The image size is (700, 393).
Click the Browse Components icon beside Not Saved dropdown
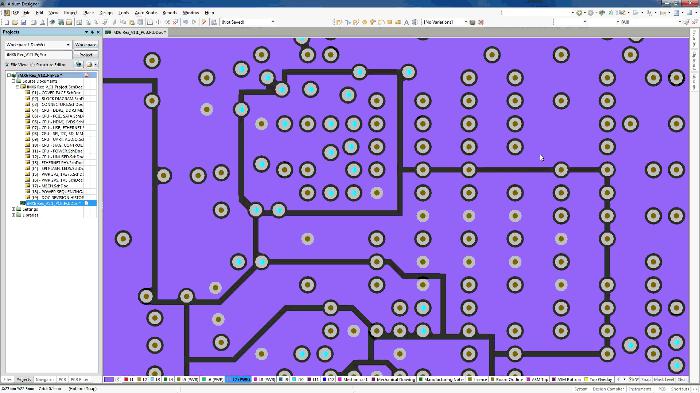[214, 22]
